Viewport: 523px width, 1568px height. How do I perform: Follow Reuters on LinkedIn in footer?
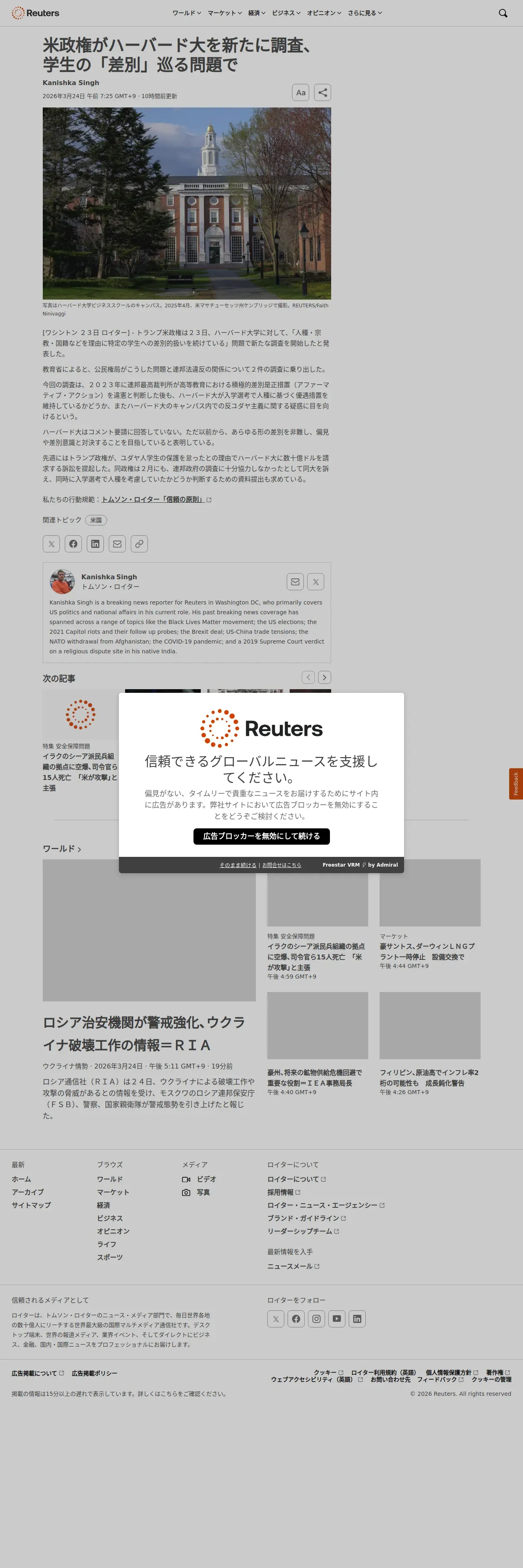click(357, 1318)
